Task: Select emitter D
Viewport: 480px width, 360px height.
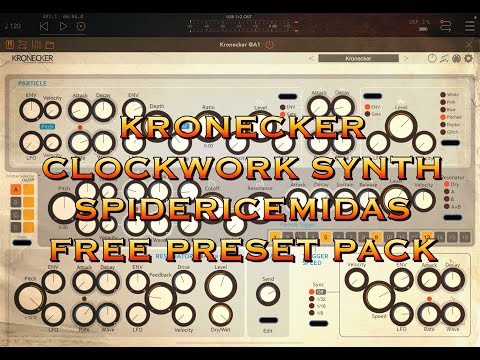Action: coord(16,228)
